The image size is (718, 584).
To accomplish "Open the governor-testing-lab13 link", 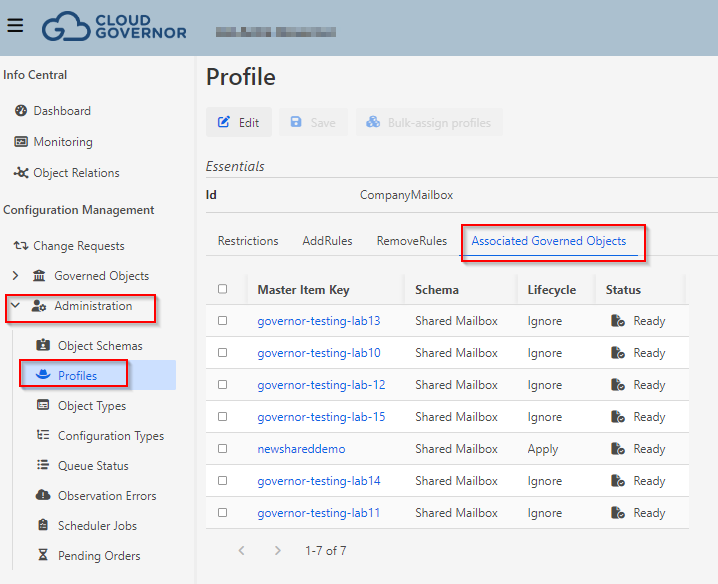I will click(x=319, y=321).
